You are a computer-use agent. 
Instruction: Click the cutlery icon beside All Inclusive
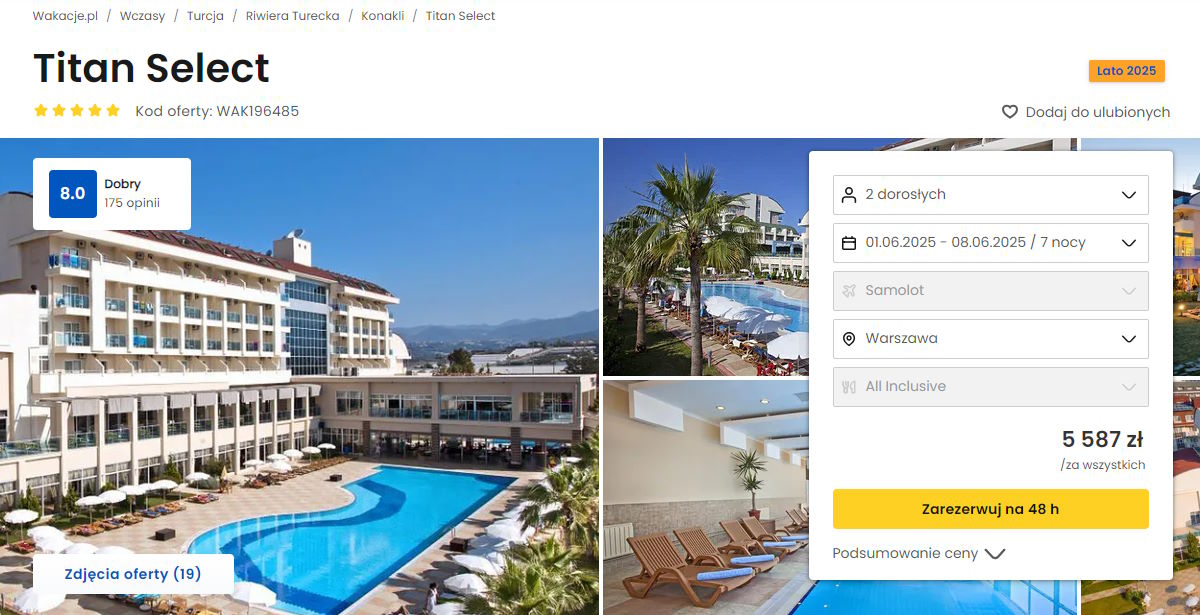tap(849, 387)
